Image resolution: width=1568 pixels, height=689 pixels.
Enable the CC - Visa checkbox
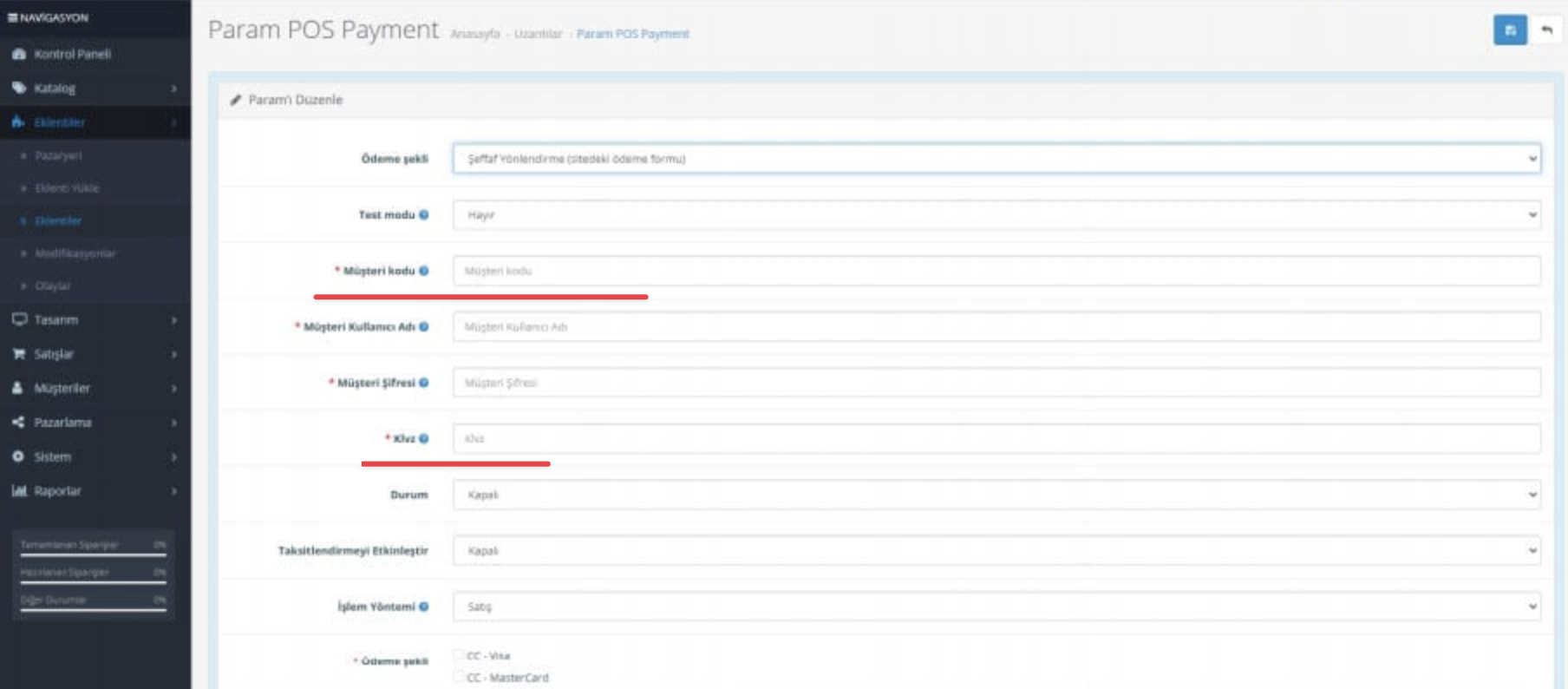coord(459,655)
